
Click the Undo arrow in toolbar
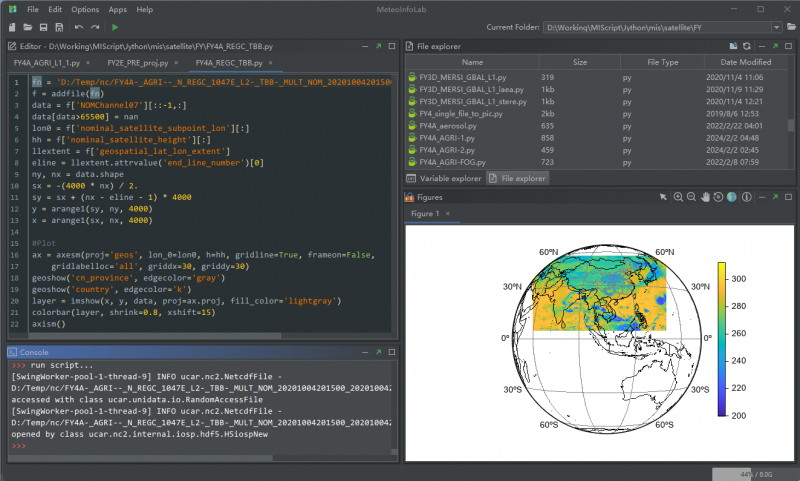coord(77,27)
